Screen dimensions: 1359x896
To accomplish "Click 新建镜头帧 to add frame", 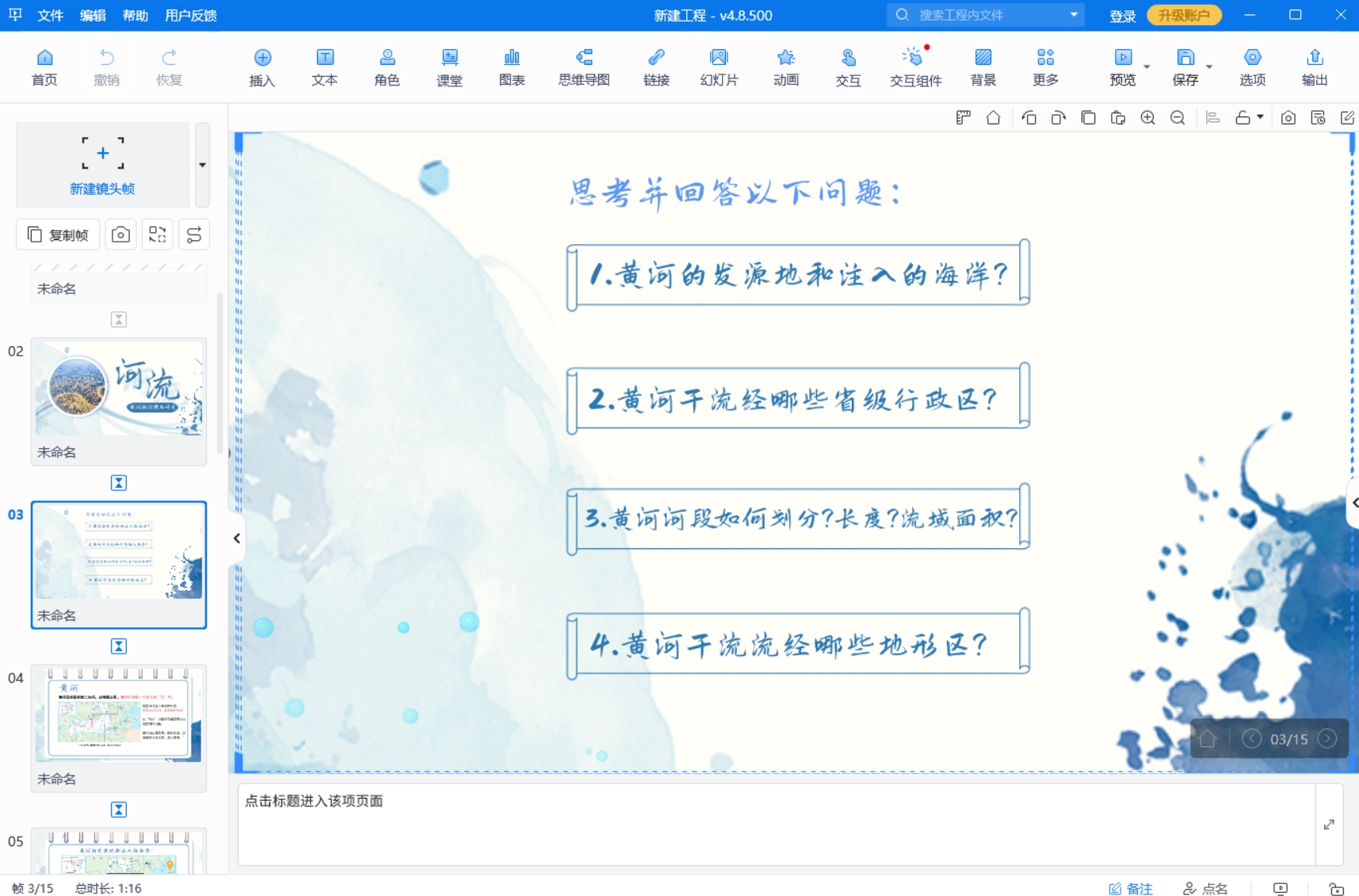I will [102, 165].
